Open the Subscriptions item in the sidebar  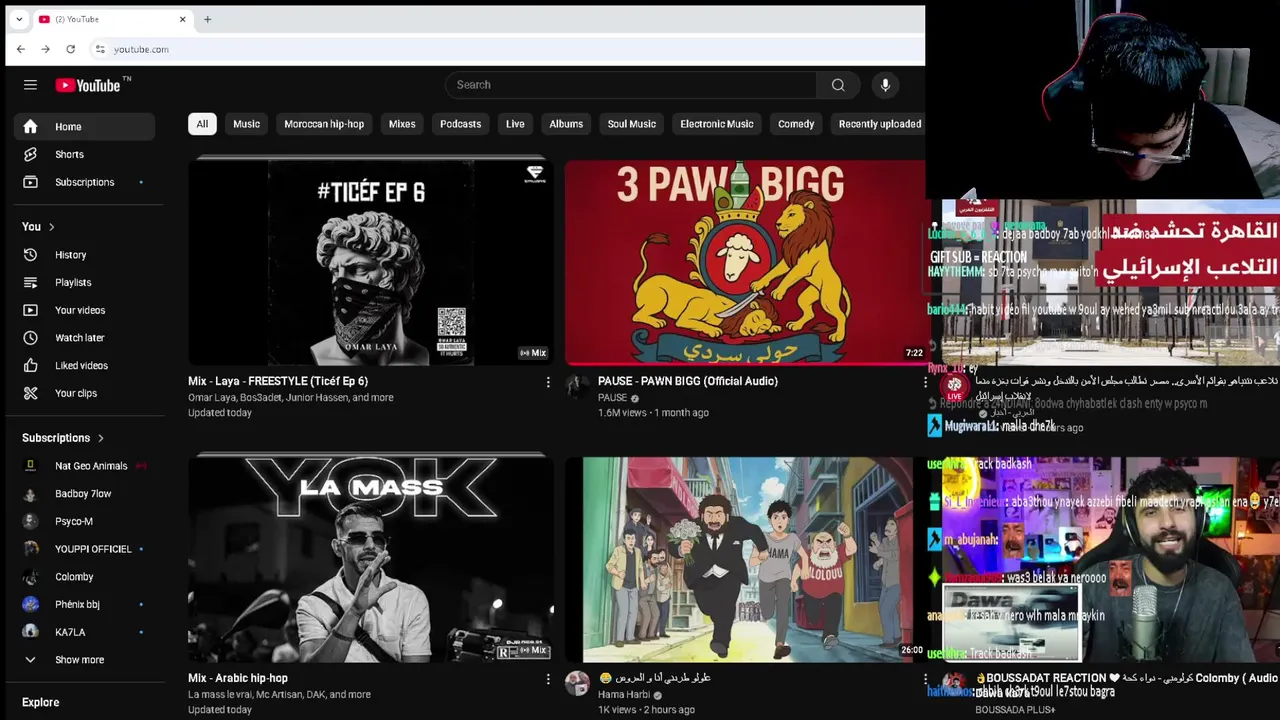[x=84, y=182]
